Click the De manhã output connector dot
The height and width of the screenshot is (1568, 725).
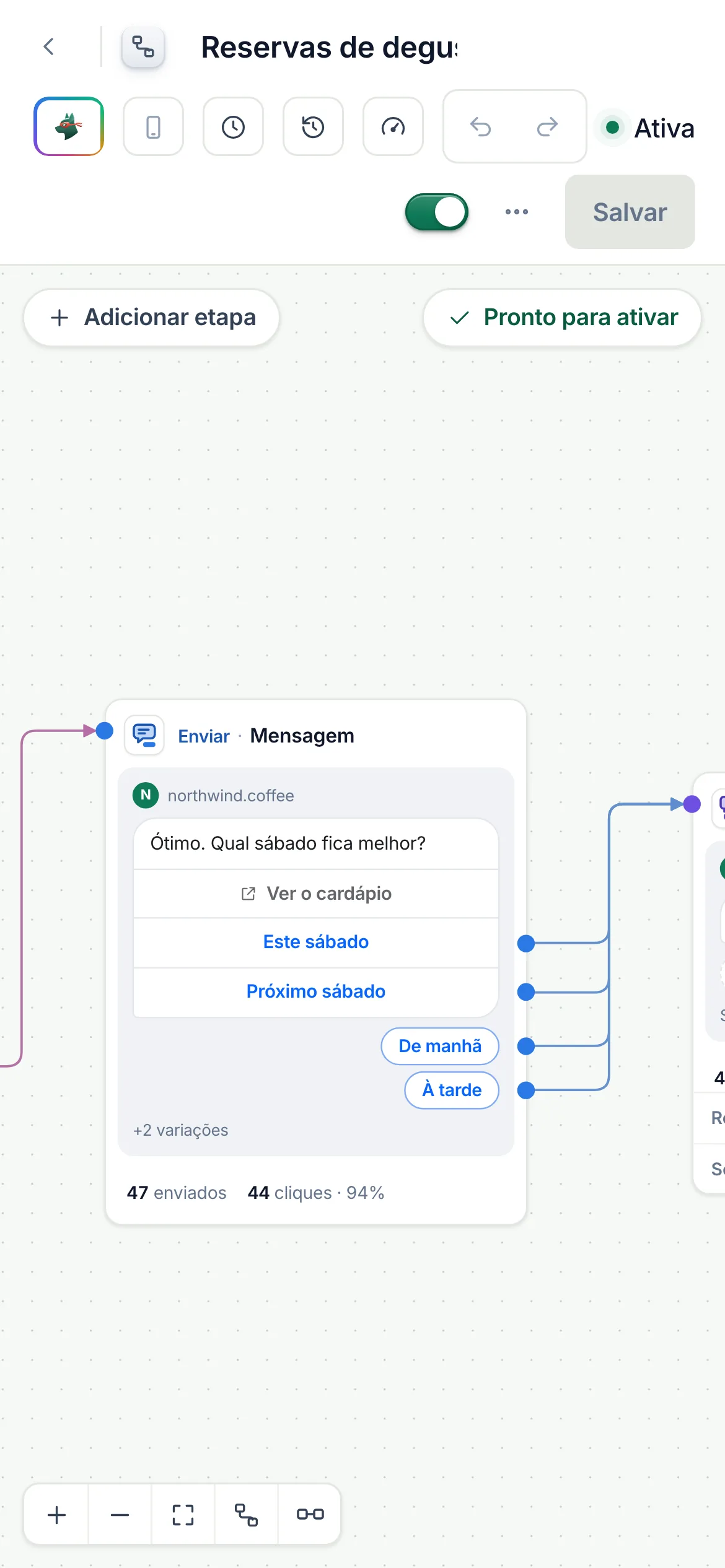click(x=526, y=1046)
